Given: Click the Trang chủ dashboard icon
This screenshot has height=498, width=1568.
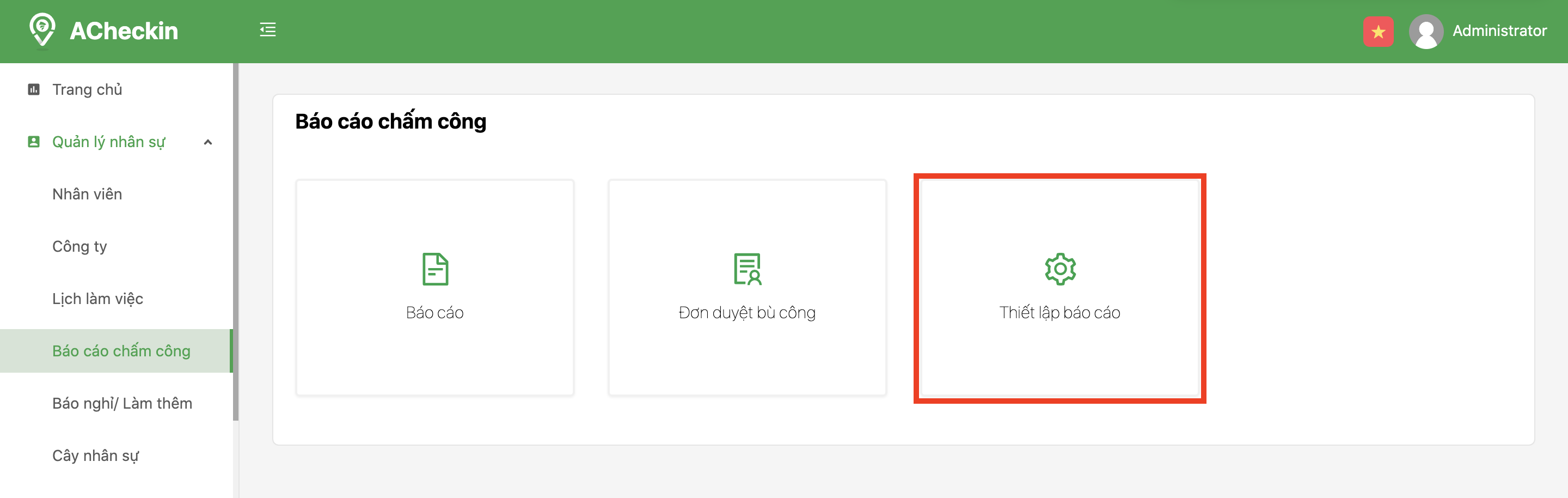Looking at the screenshot, I should (34, 89).
